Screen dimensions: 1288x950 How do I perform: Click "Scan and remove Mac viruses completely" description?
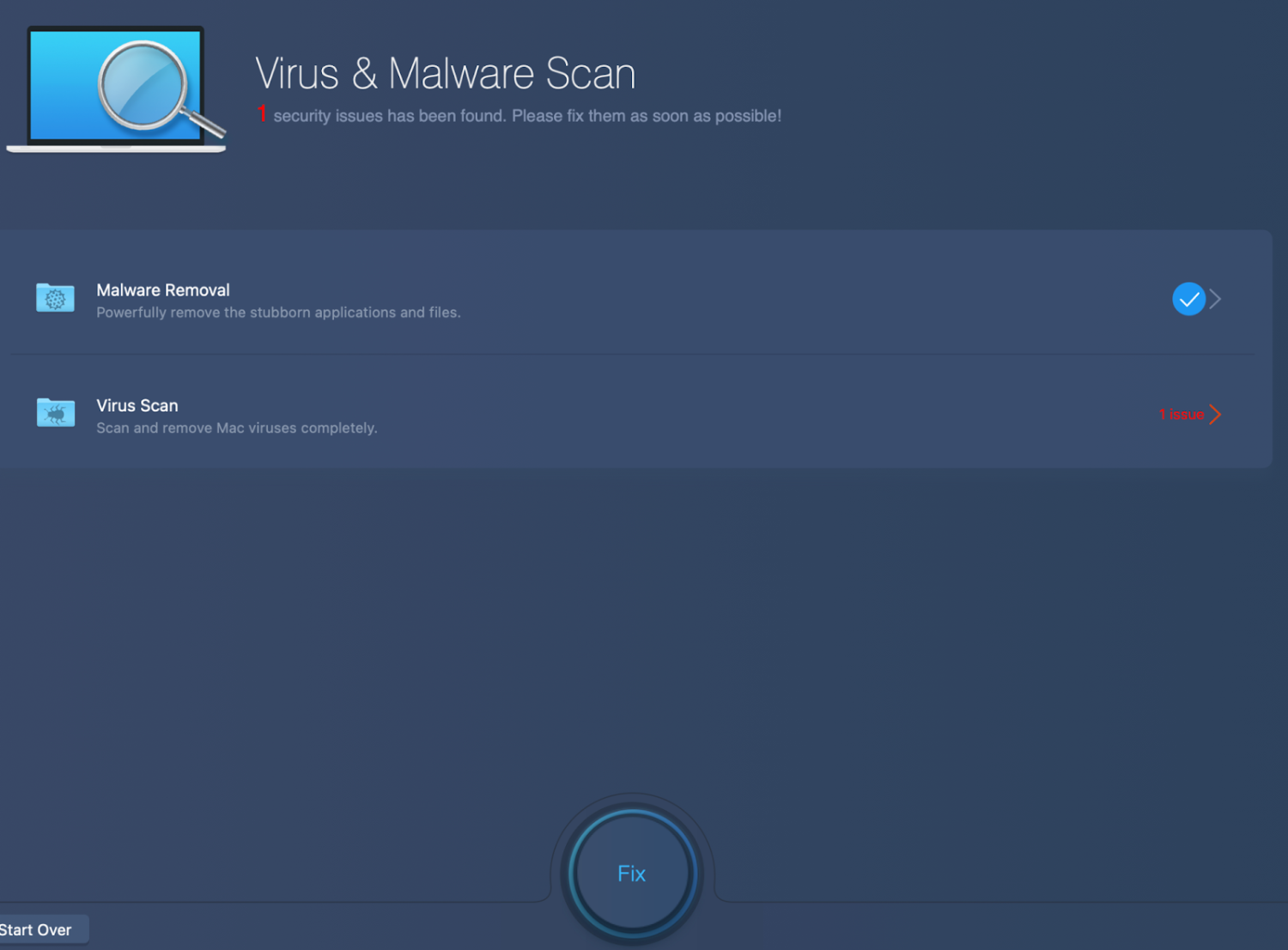point(237,428)
